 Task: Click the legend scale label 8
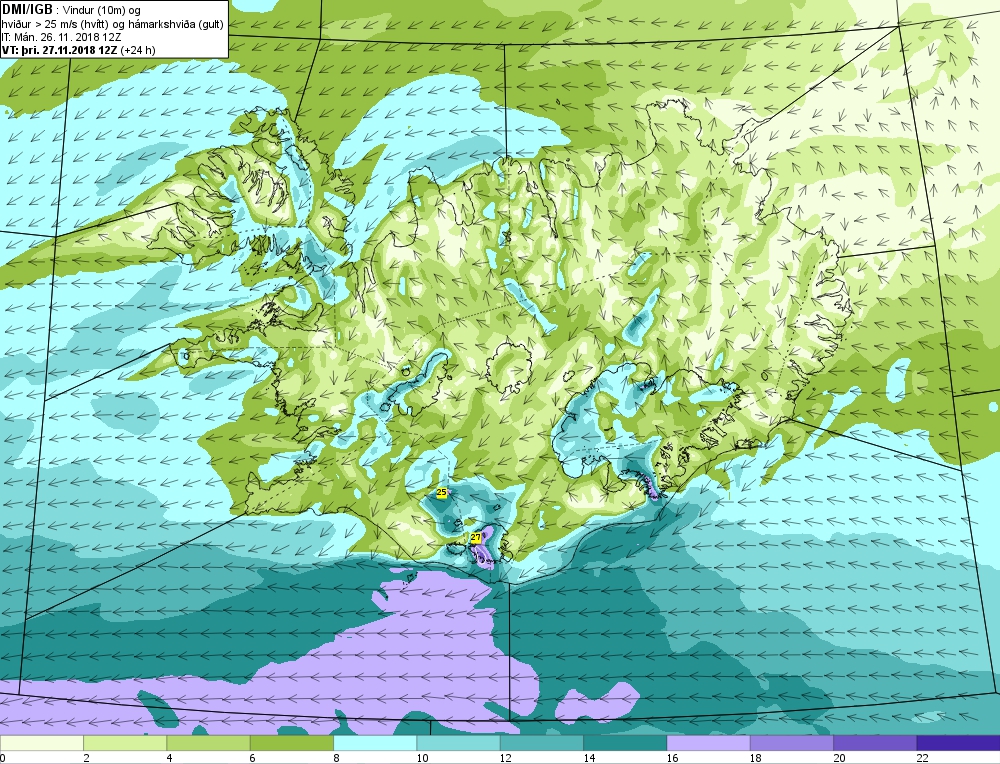coord(336,758)
